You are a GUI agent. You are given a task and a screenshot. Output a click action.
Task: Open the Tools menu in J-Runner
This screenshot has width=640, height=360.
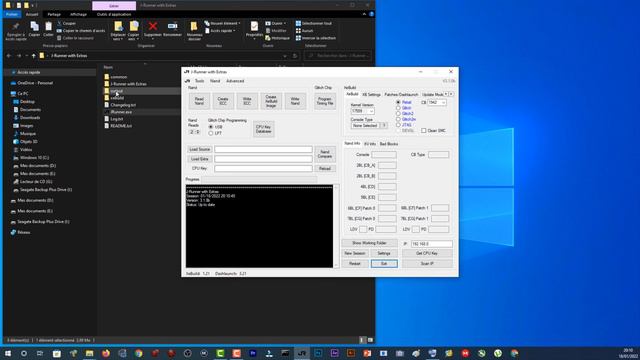pyautogui.click(x=199, y=81)
